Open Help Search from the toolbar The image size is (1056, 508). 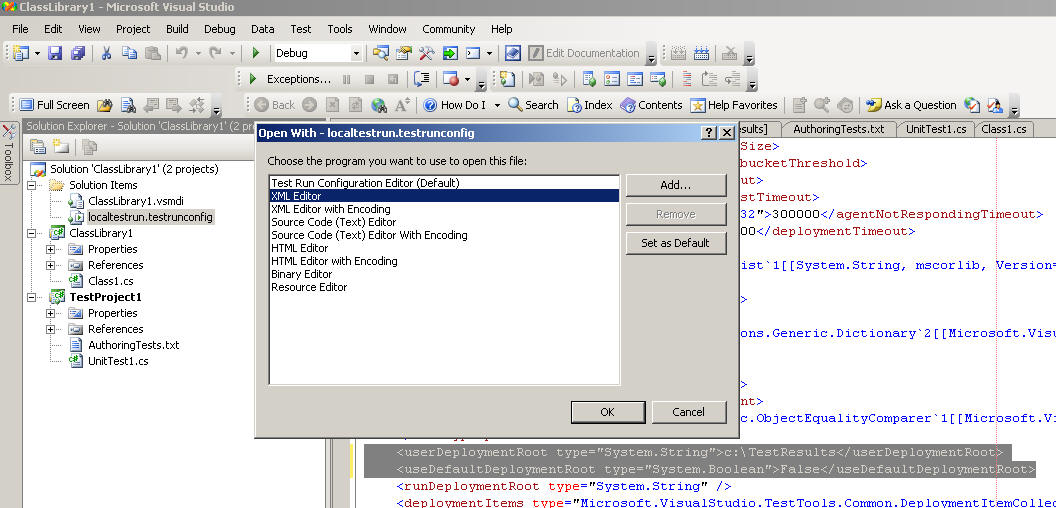(533, 105)
